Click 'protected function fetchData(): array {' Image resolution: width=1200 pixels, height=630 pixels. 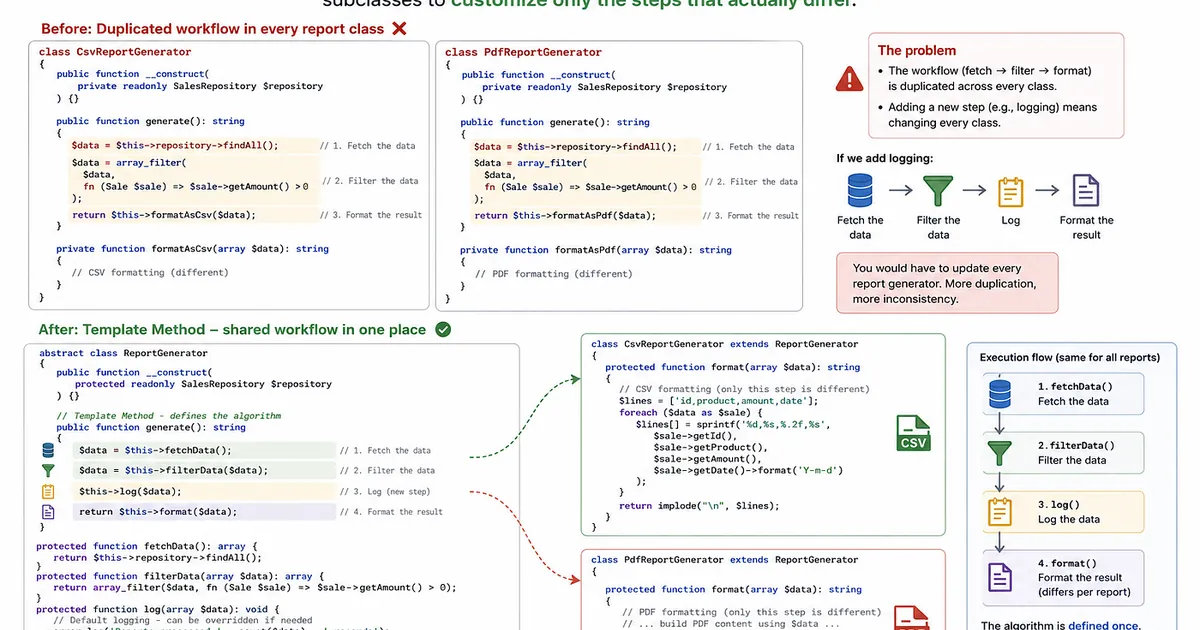(x=148, y=547)
